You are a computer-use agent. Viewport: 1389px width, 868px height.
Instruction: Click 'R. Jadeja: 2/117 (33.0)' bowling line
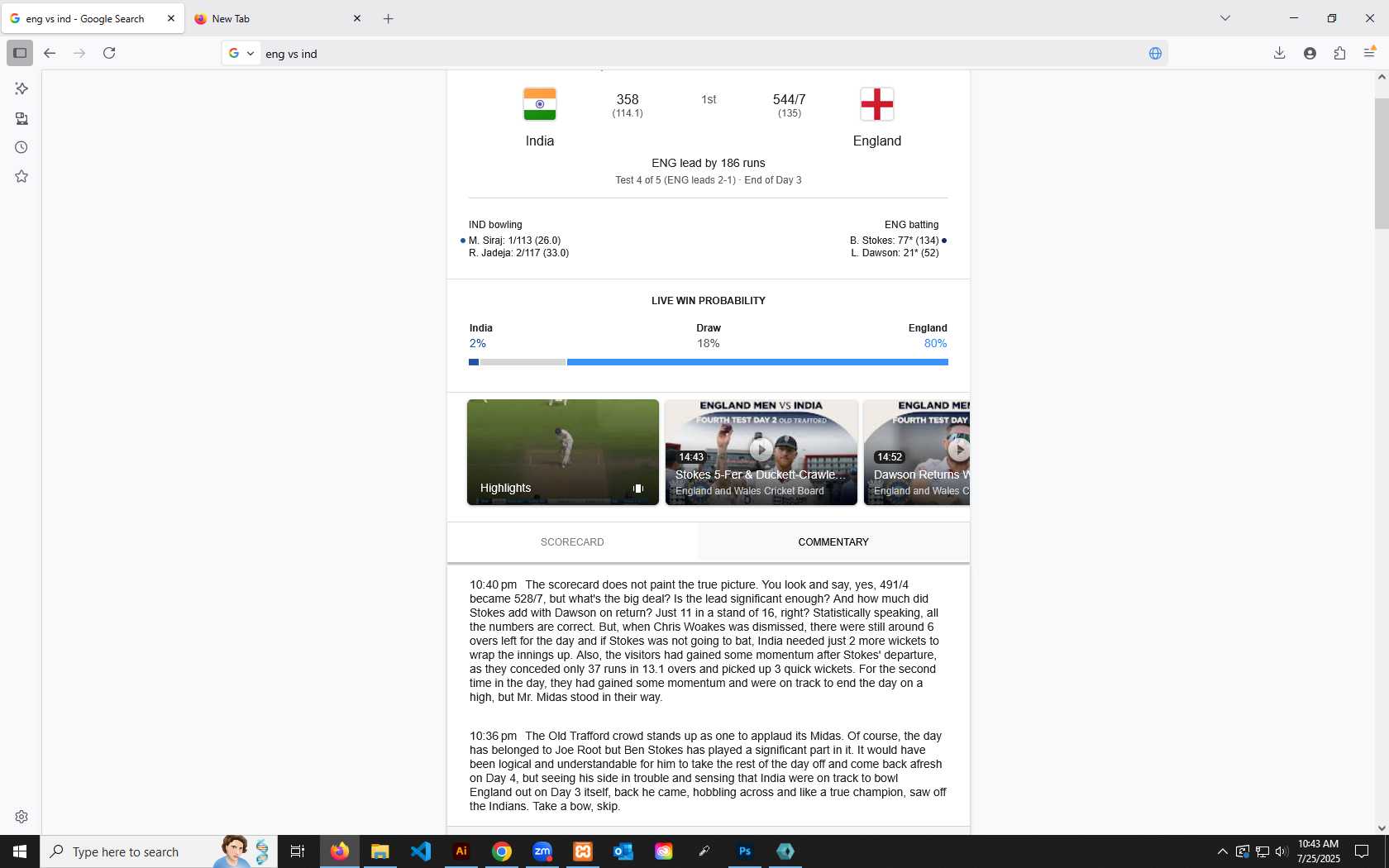click(518, 253)
